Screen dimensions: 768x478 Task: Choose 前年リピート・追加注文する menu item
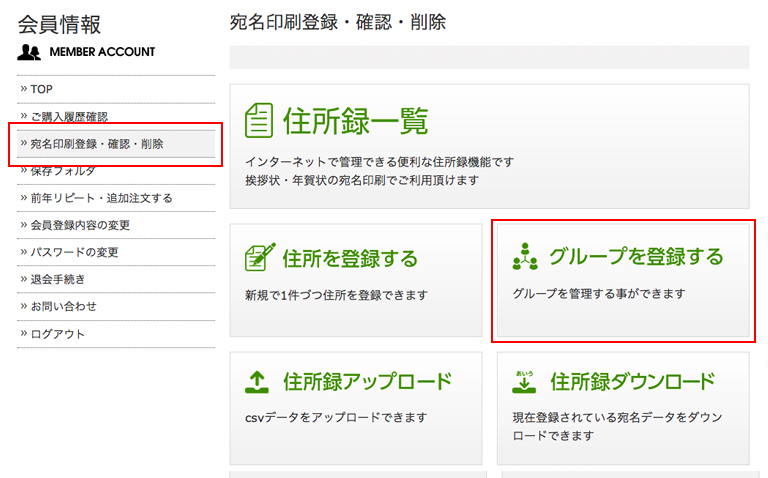point(101,198)
